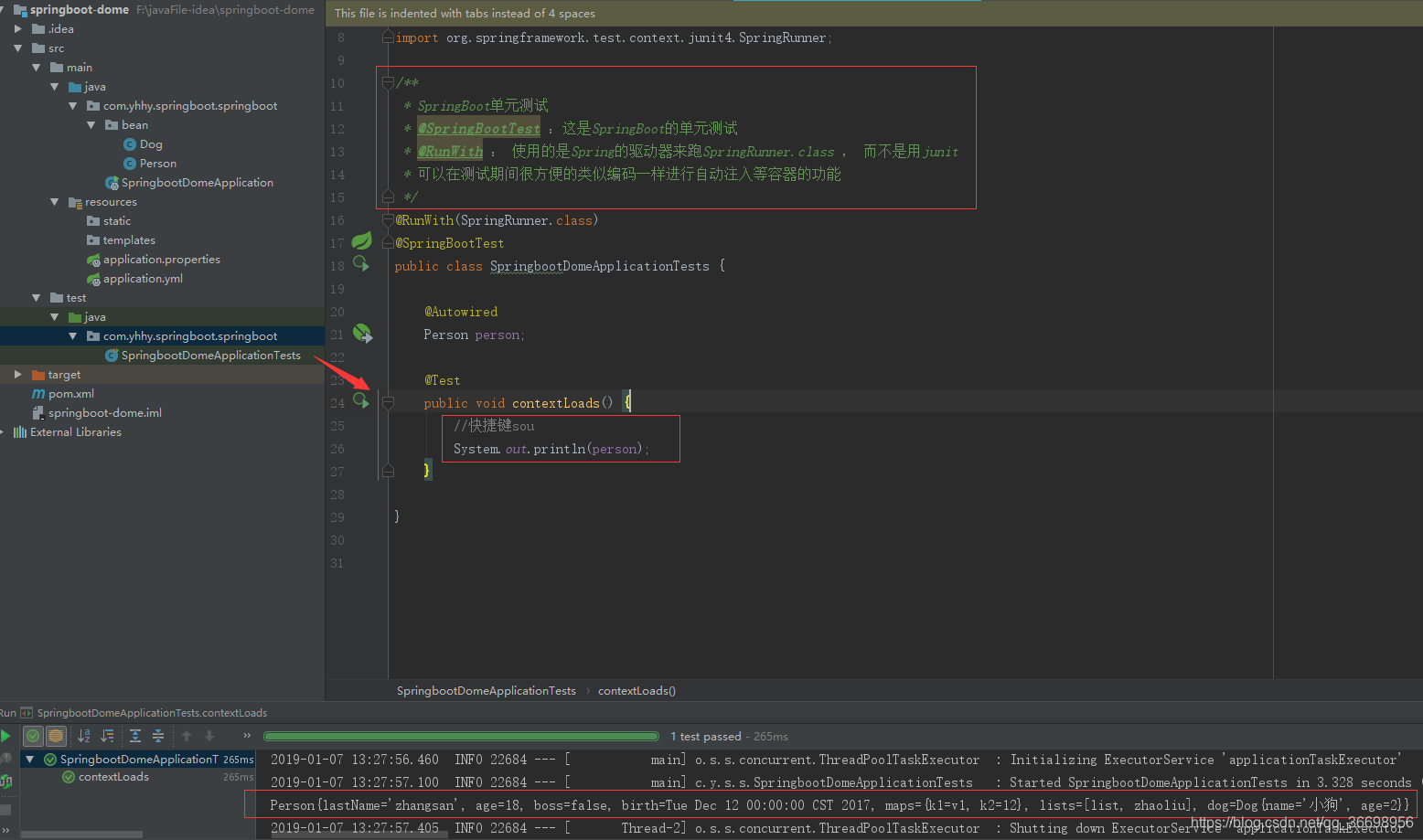
Task: Show more test toolbar actions chevron
Action: pyautogui.click(x=247, y=736)
